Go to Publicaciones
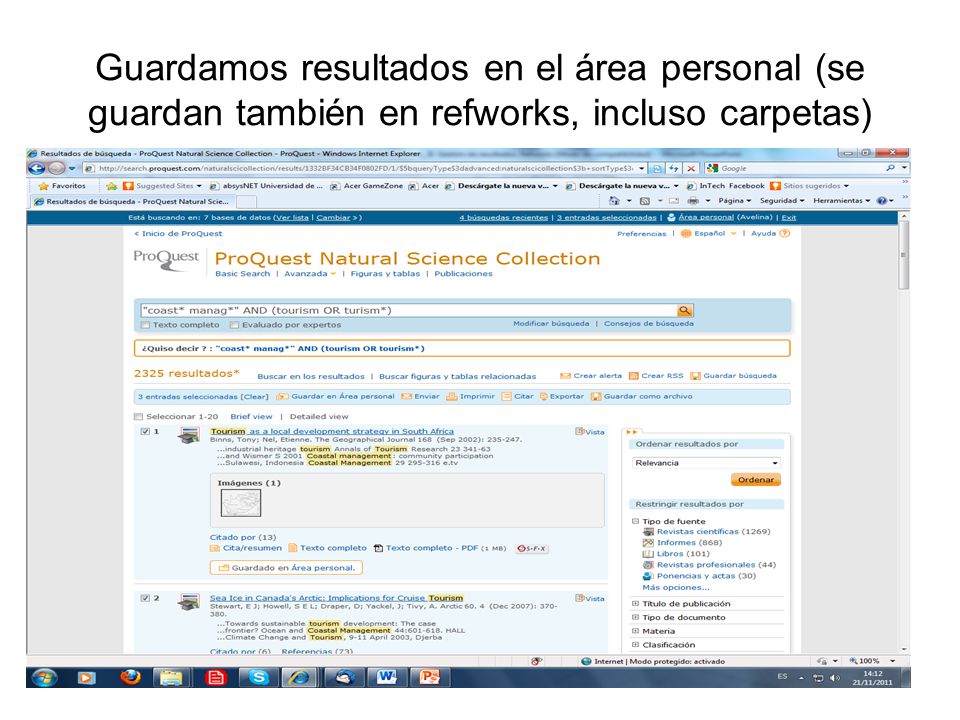This screenshot has width=960, height=720. [x=463, y=274]
